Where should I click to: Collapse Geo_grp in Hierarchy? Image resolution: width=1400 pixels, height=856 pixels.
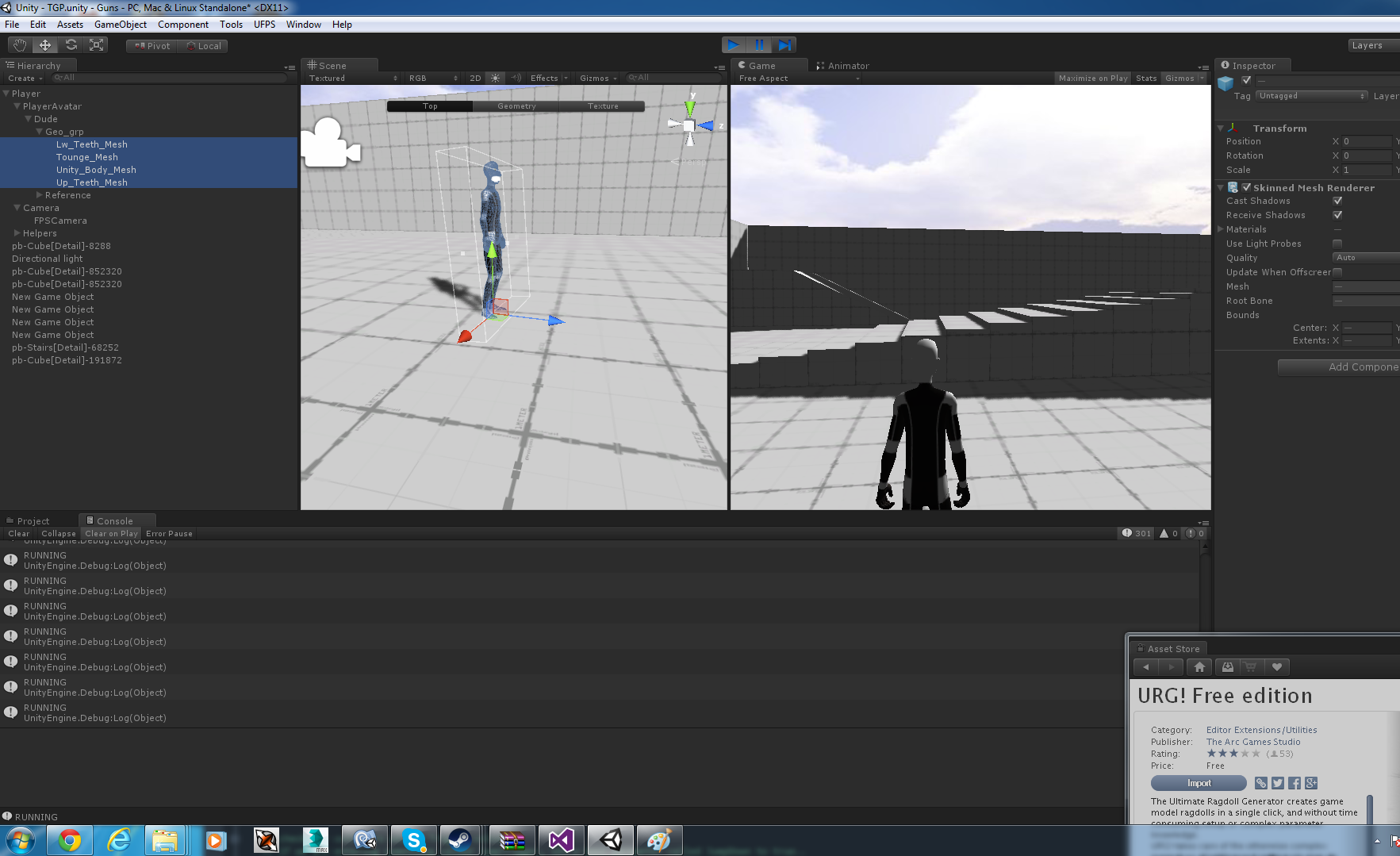coord(40,132)
